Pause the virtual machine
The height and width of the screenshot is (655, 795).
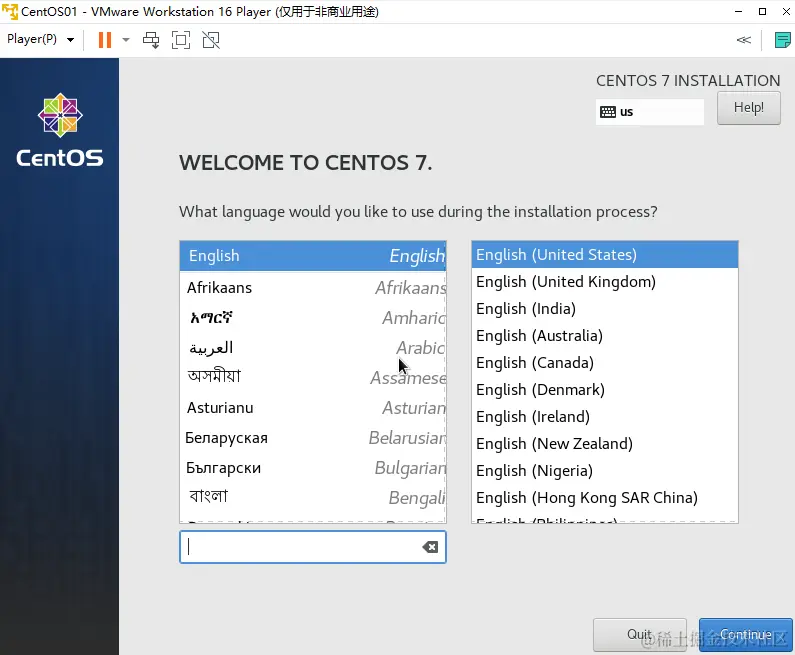point(104,40)
